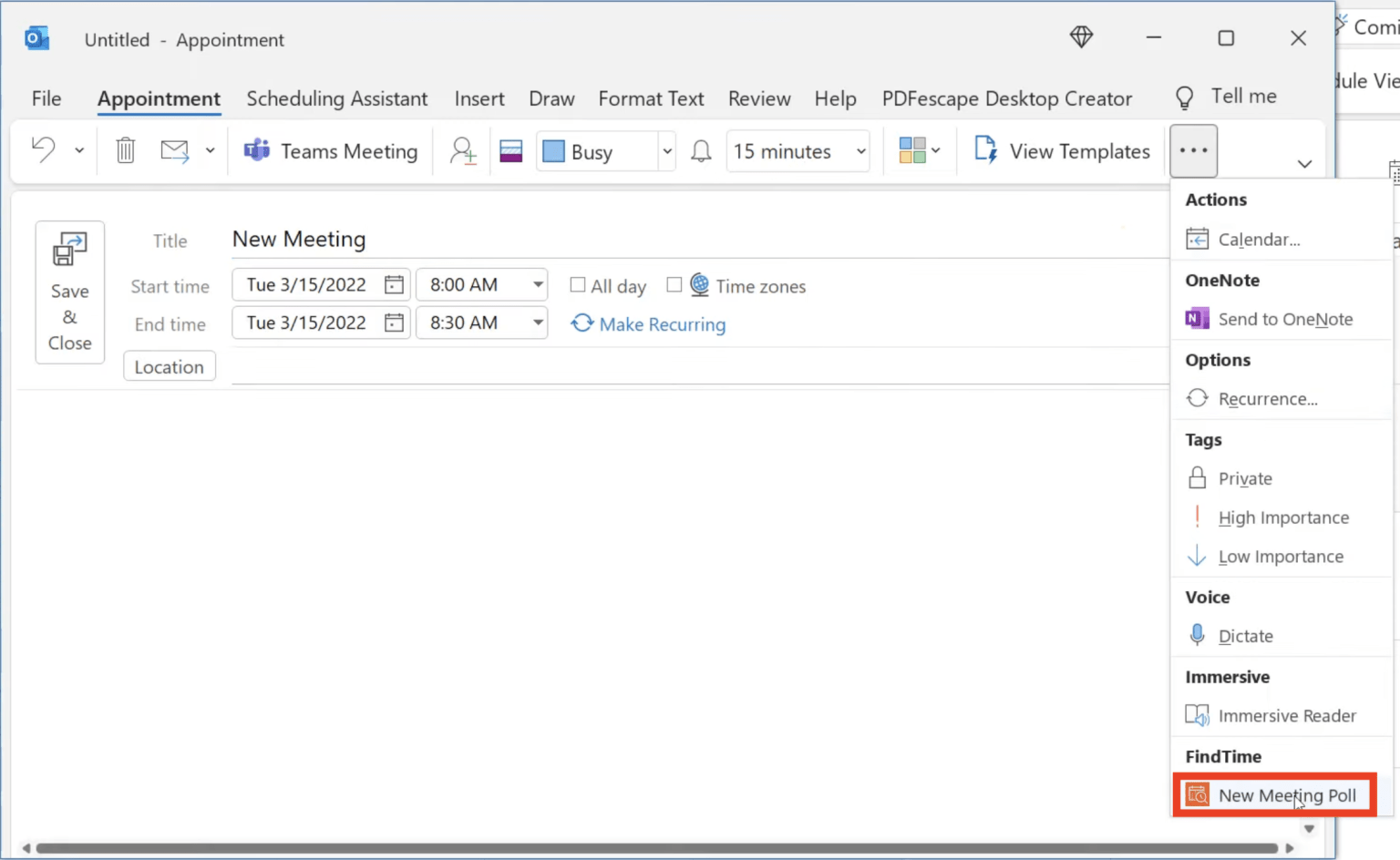The width and height of the screenshot is (1400, 860).
Task: Enable the All day checkbox
Action: pos(578,285)
